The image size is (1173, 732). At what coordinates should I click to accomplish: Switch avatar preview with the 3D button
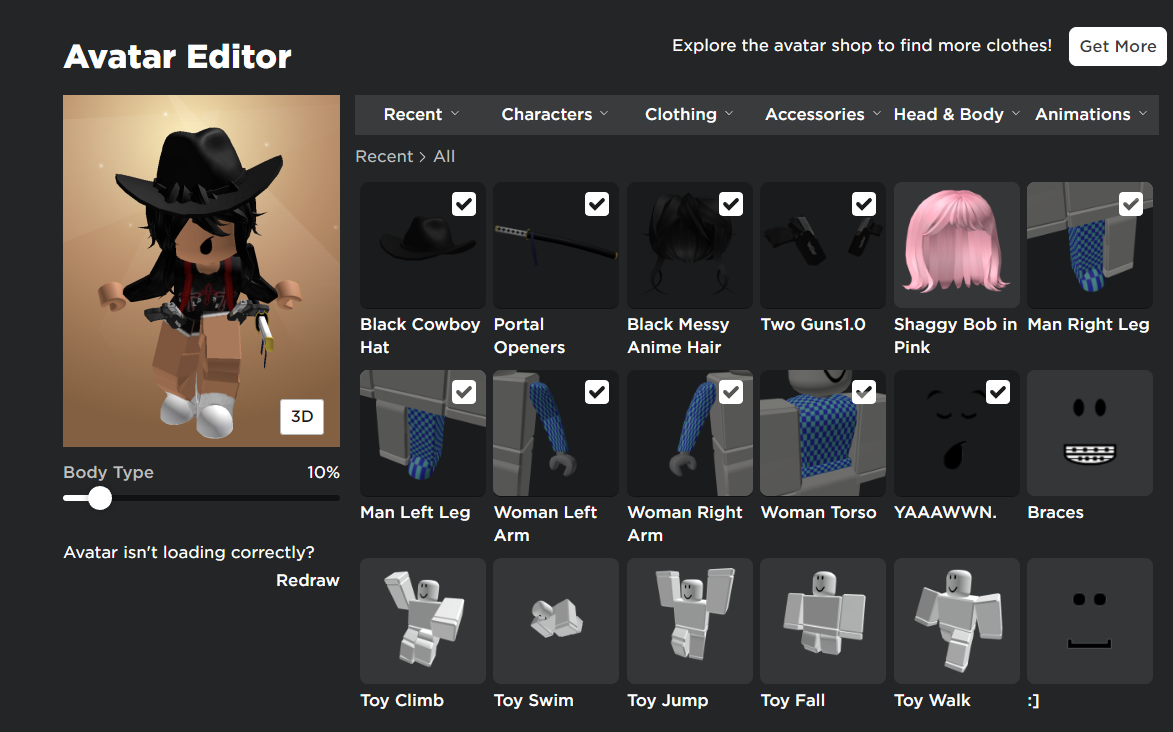coord(301,417)
